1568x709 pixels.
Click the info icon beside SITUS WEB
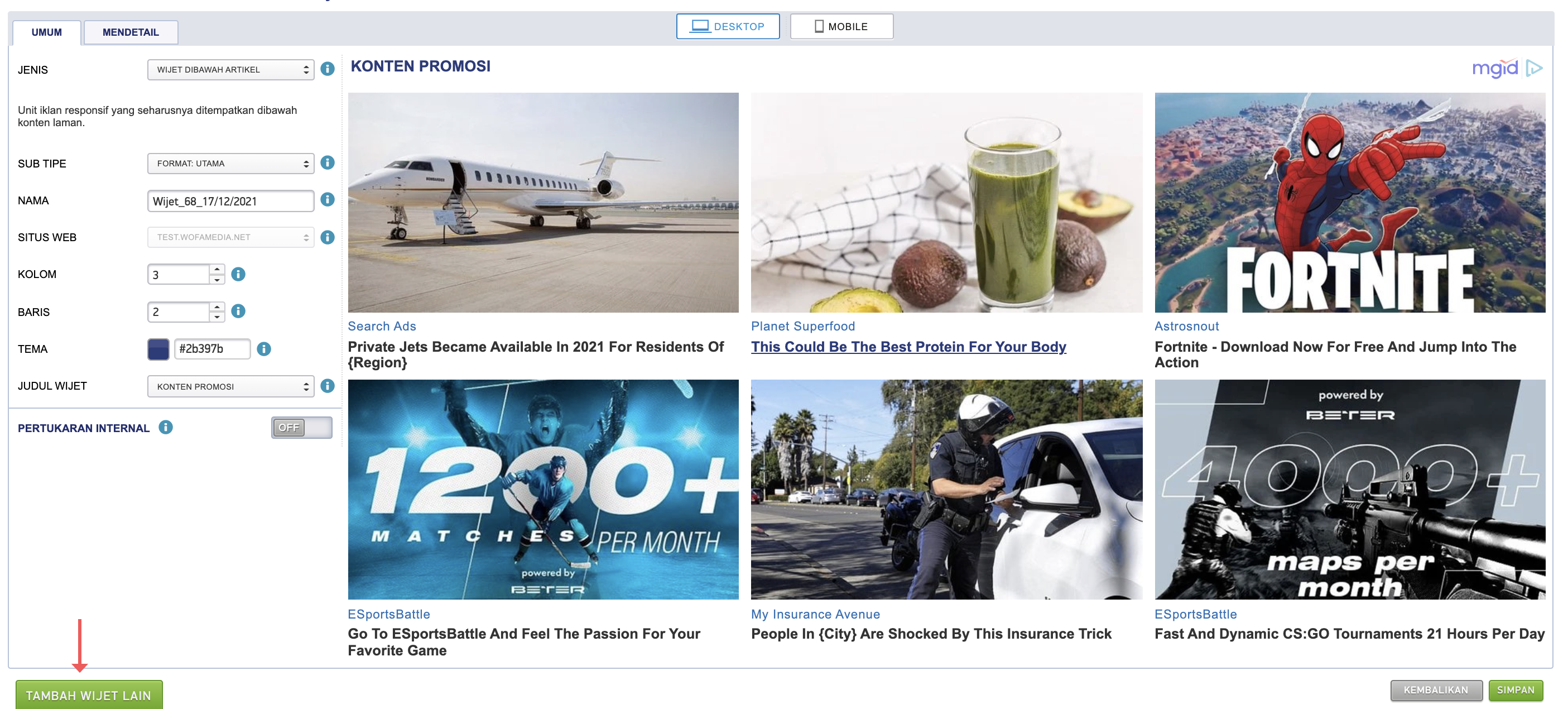(328, 237)
